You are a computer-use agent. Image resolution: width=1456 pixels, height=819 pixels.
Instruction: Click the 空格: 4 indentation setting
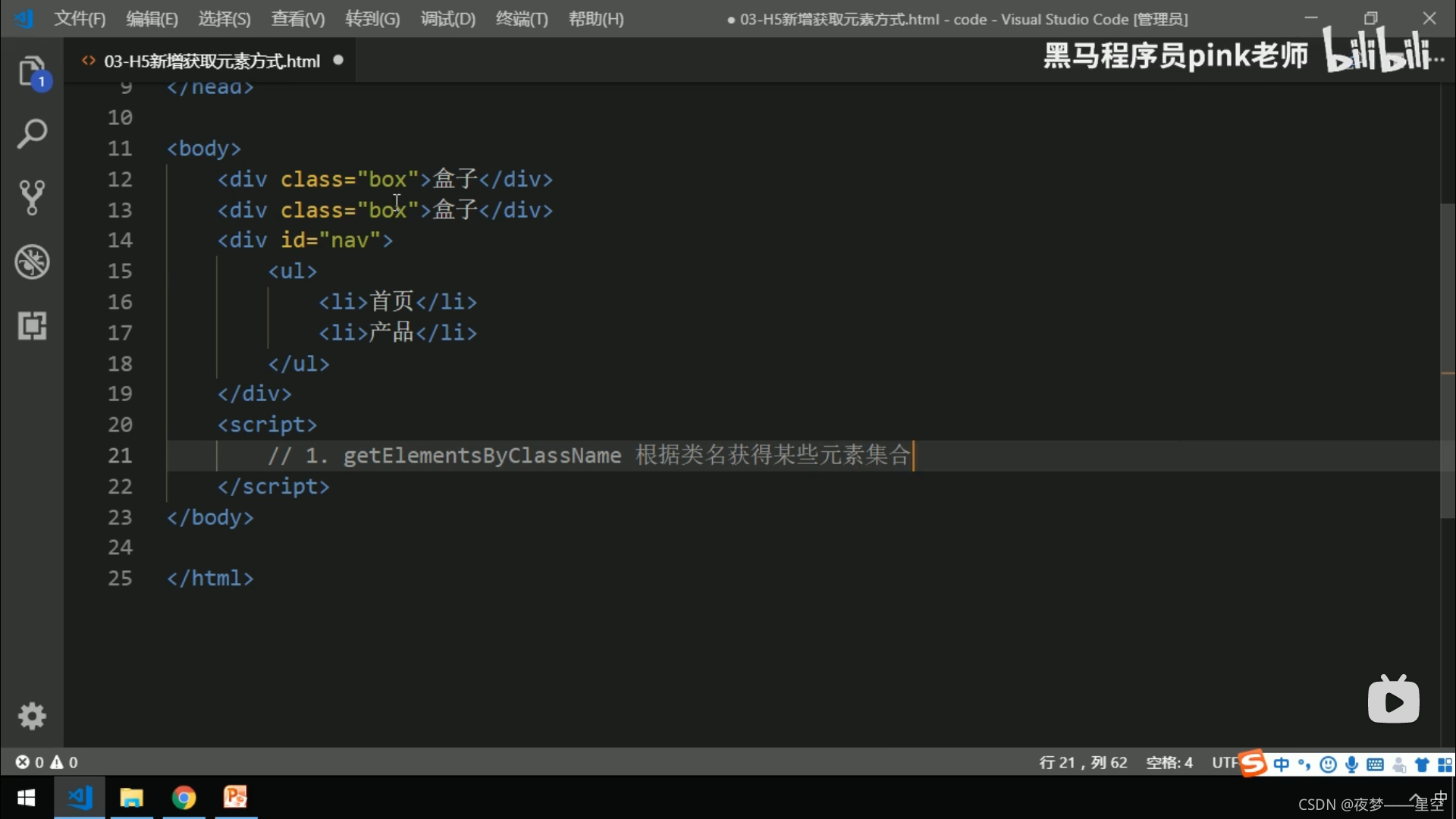[x=1169, y=762]
